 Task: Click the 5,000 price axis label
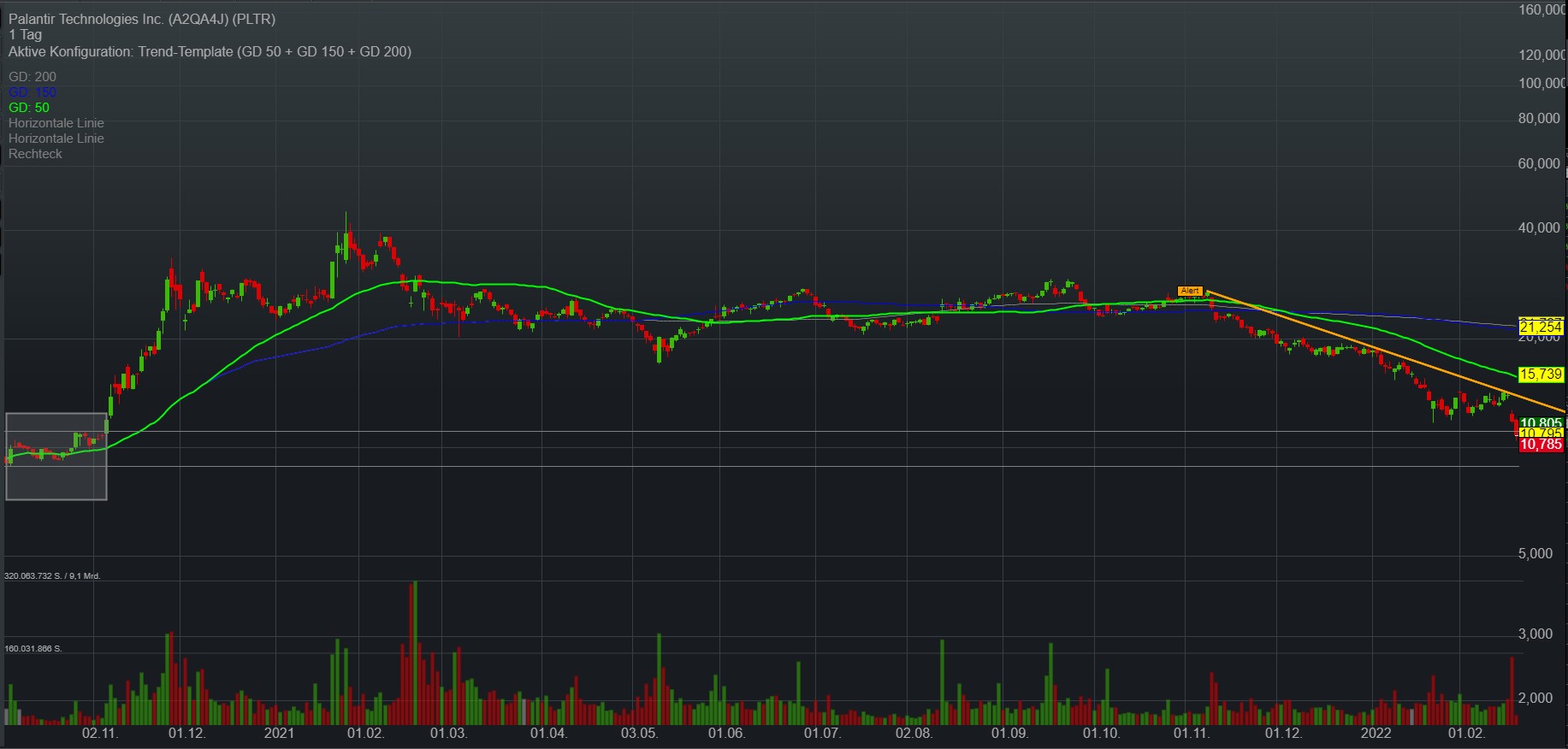coord(1535,554)
